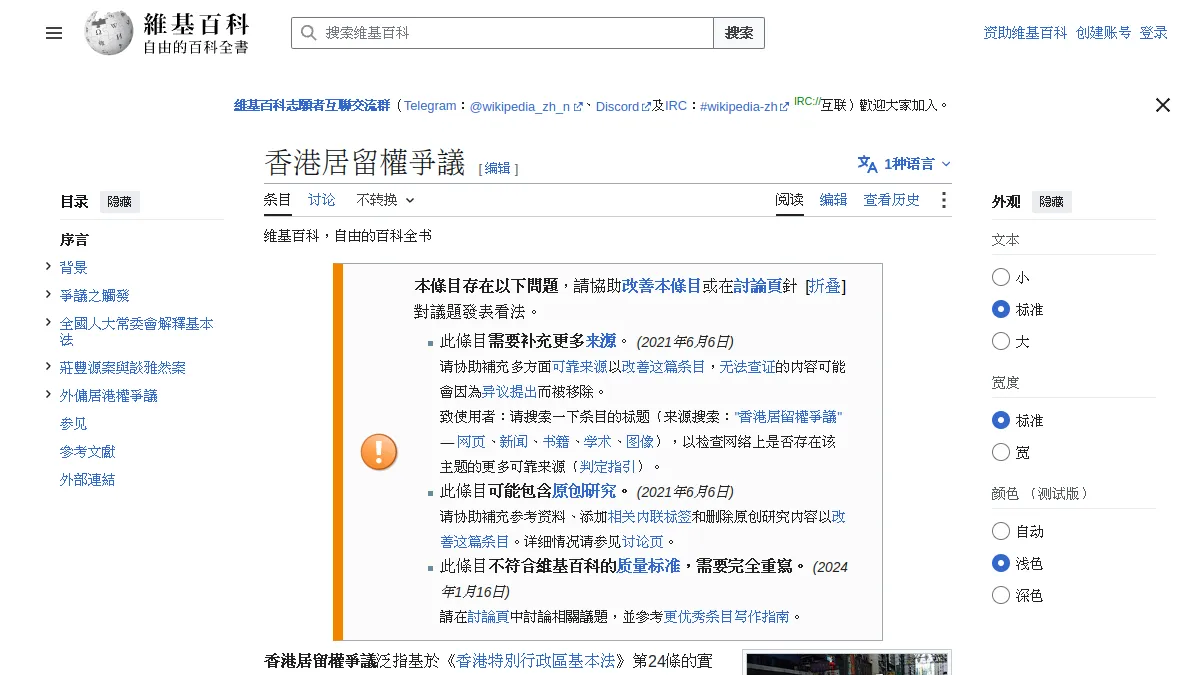The height and width of the screenshot is (675, 1200).
Task: Click external link icon after Discord
Action: [646, 106]
